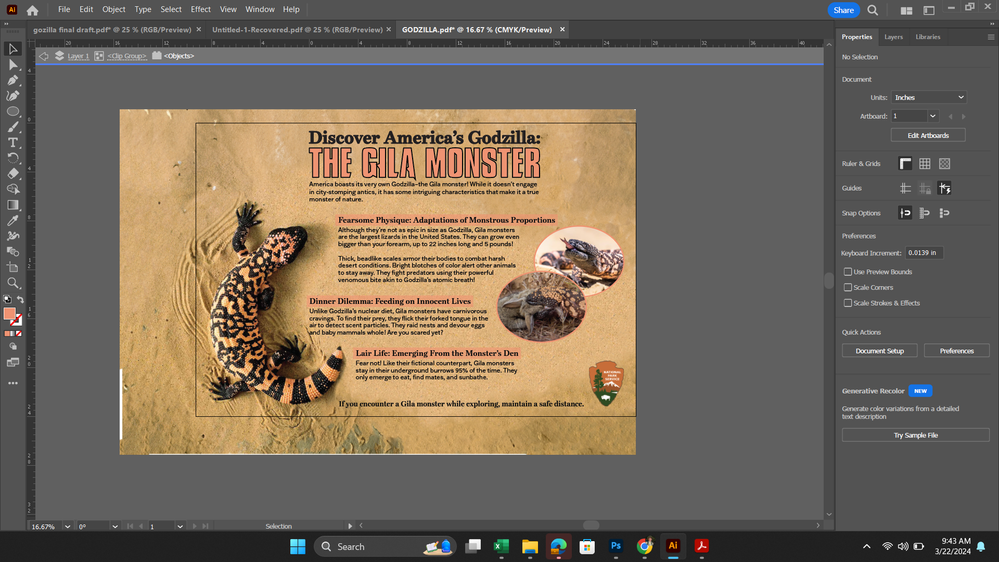999x562 pixels.
Task: Select the Blend tool
Action: (x=13, y=252)
